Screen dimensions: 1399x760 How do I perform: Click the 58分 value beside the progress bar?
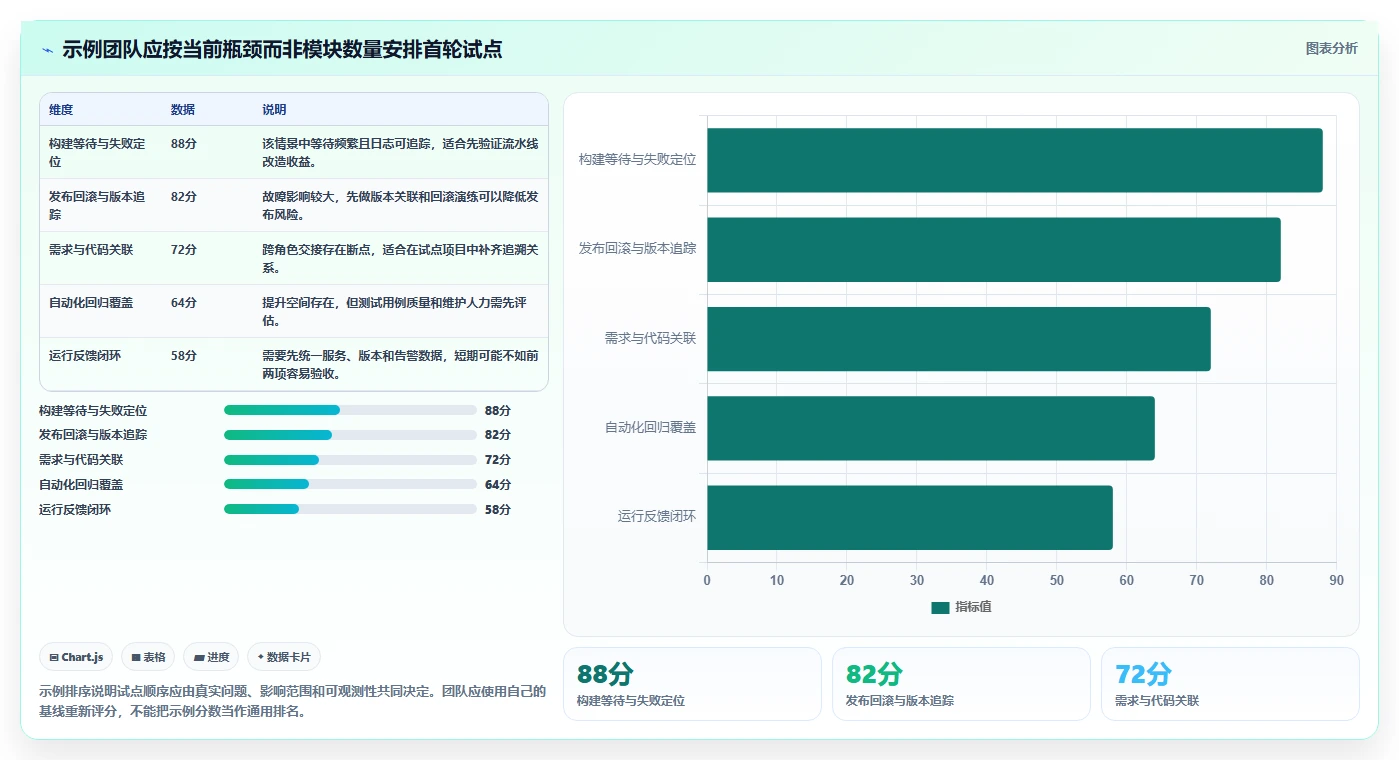[498, 509]
